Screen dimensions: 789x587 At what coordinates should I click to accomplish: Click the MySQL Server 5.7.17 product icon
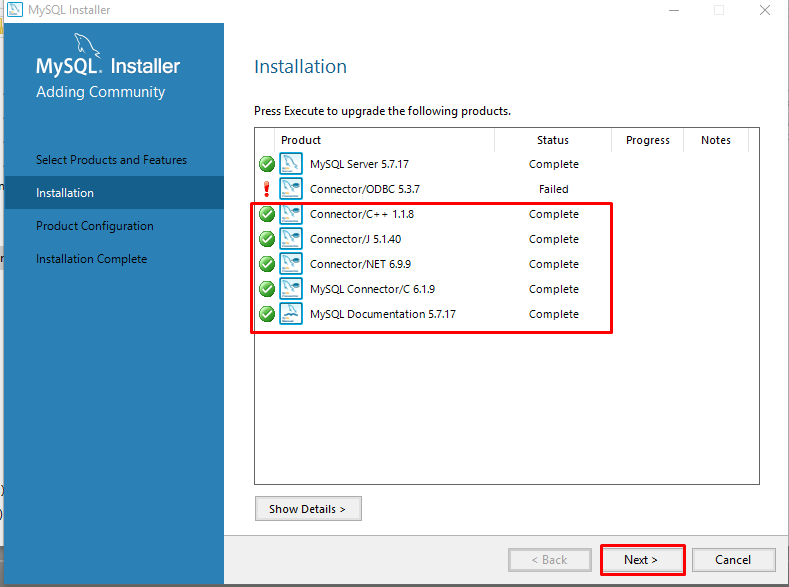[291, 164]
